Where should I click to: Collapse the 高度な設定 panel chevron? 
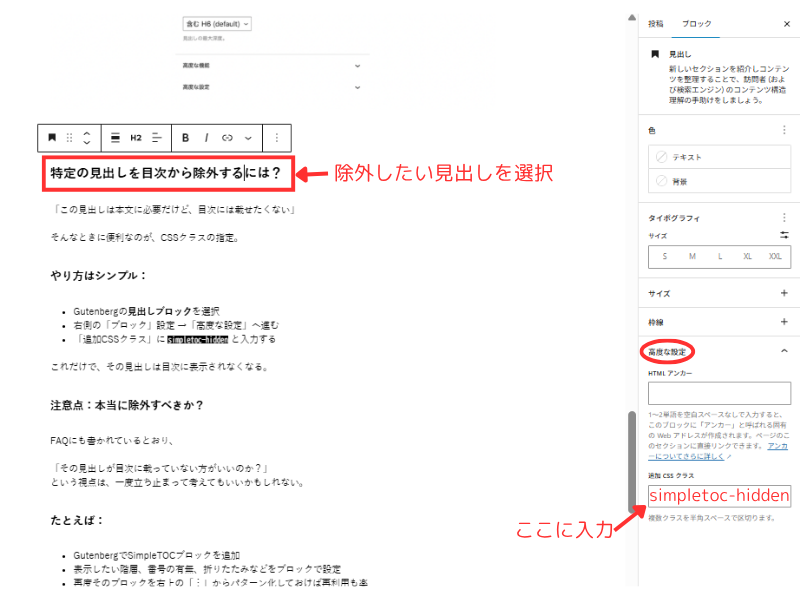tap(784, 351)
